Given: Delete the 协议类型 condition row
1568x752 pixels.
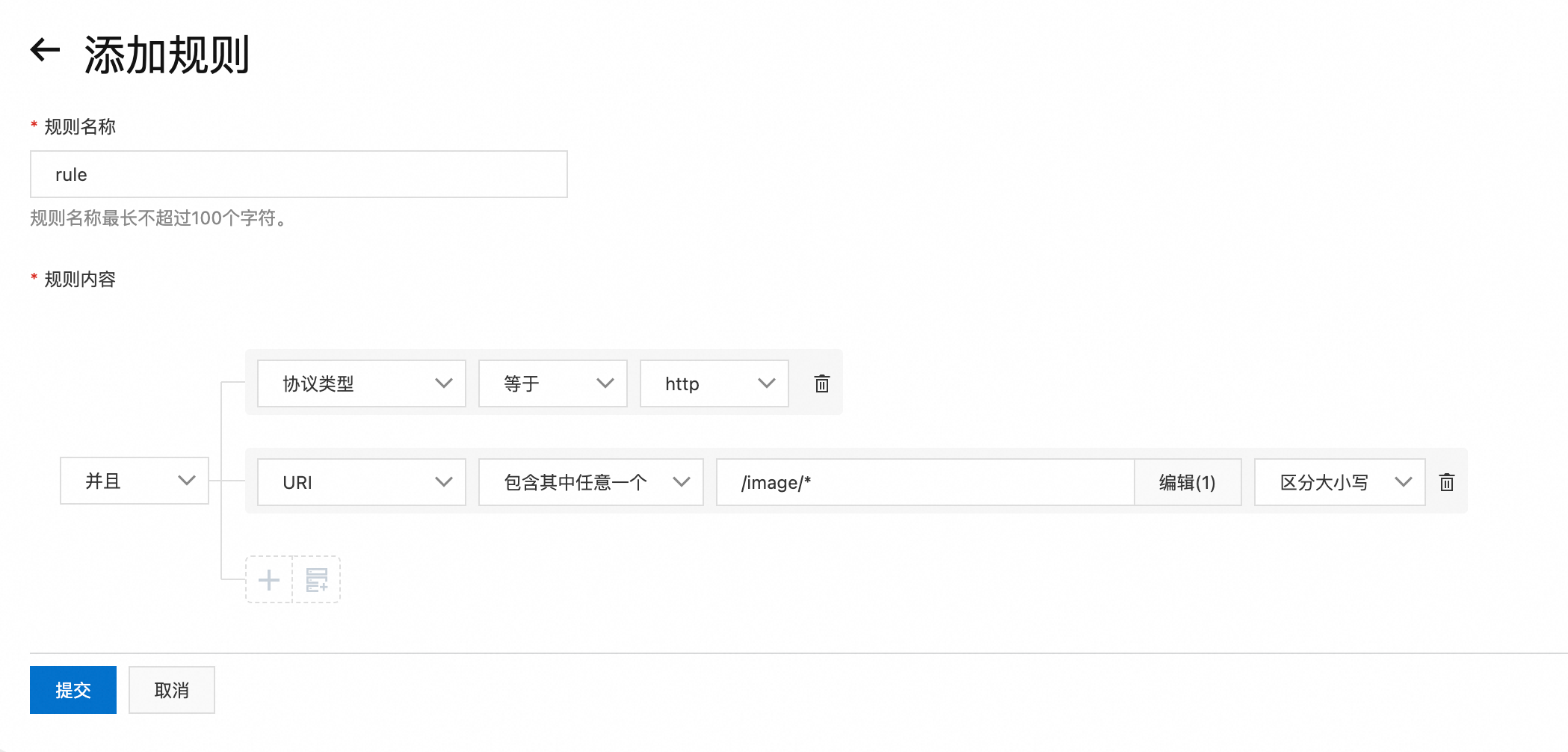Looking at the screenshot, I should [821, 383].
